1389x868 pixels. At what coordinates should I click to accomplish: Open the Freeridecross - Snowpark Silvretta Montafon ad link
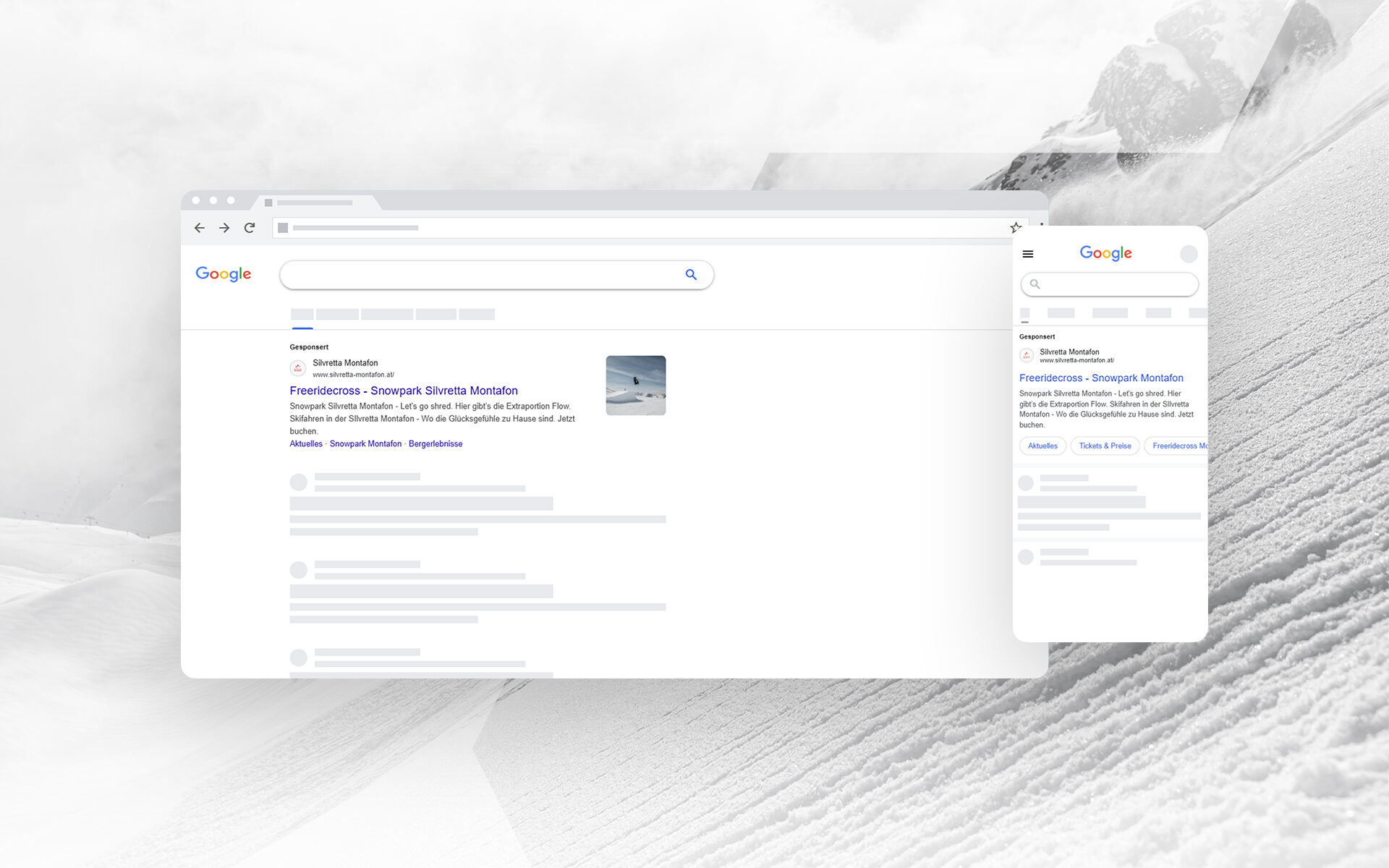[404, 391]
